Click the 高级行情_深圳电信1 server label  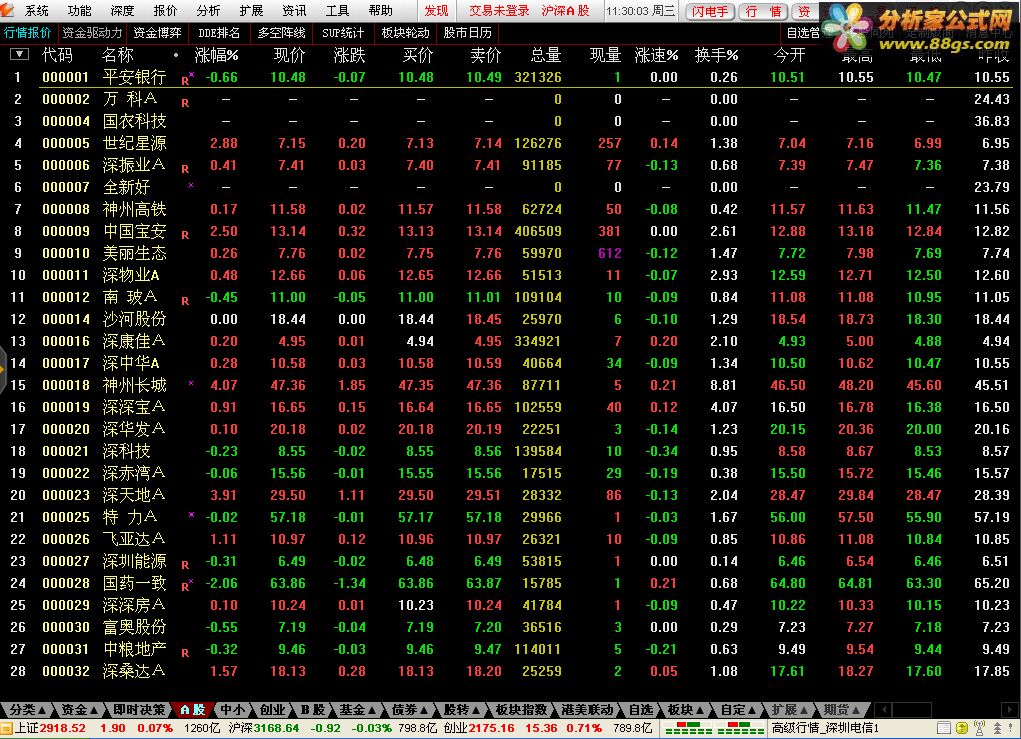tap(825, 728)
